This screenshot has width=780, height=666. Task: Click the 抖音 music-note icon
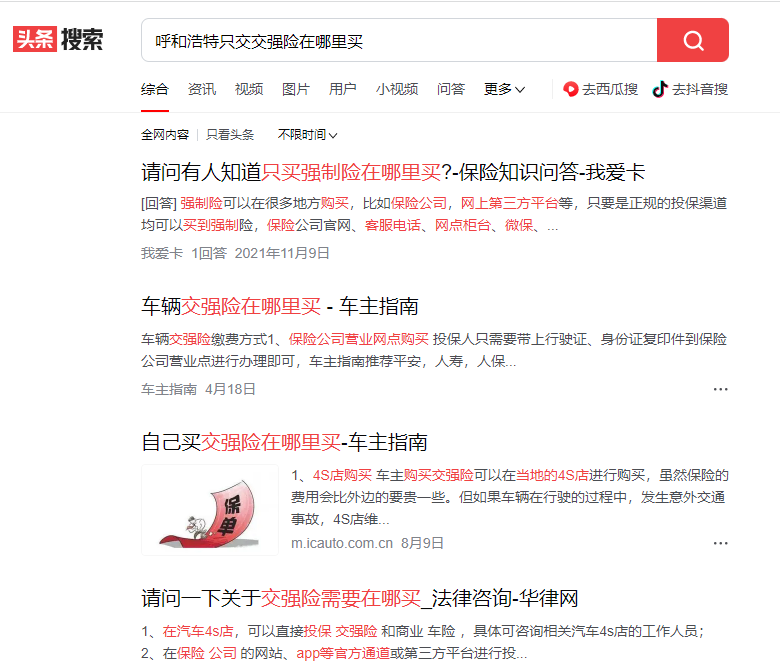point(660,89)
